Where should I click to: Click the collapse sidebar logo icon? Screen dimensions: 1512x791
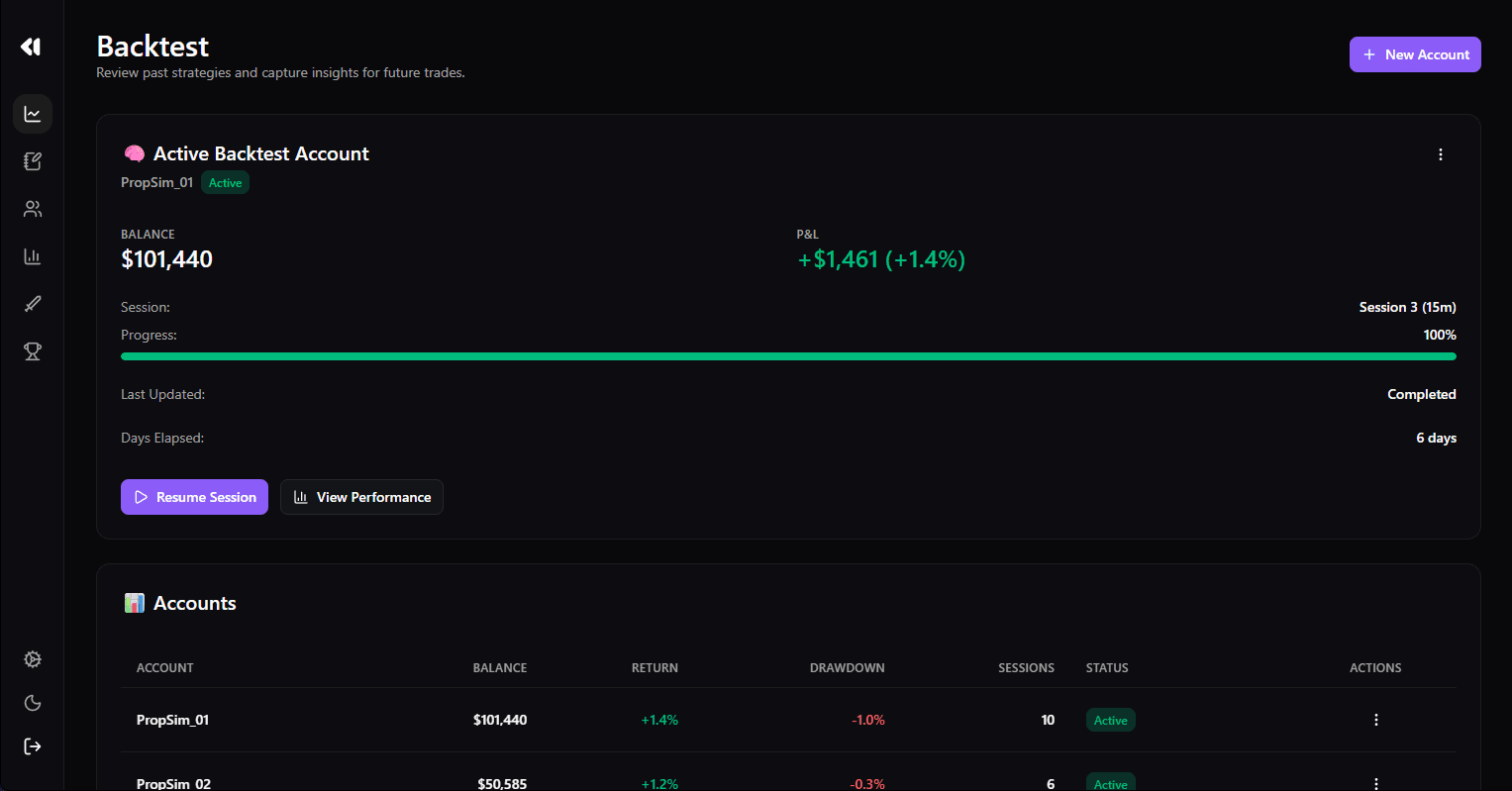pyautogui.click(x=32, y=47)
